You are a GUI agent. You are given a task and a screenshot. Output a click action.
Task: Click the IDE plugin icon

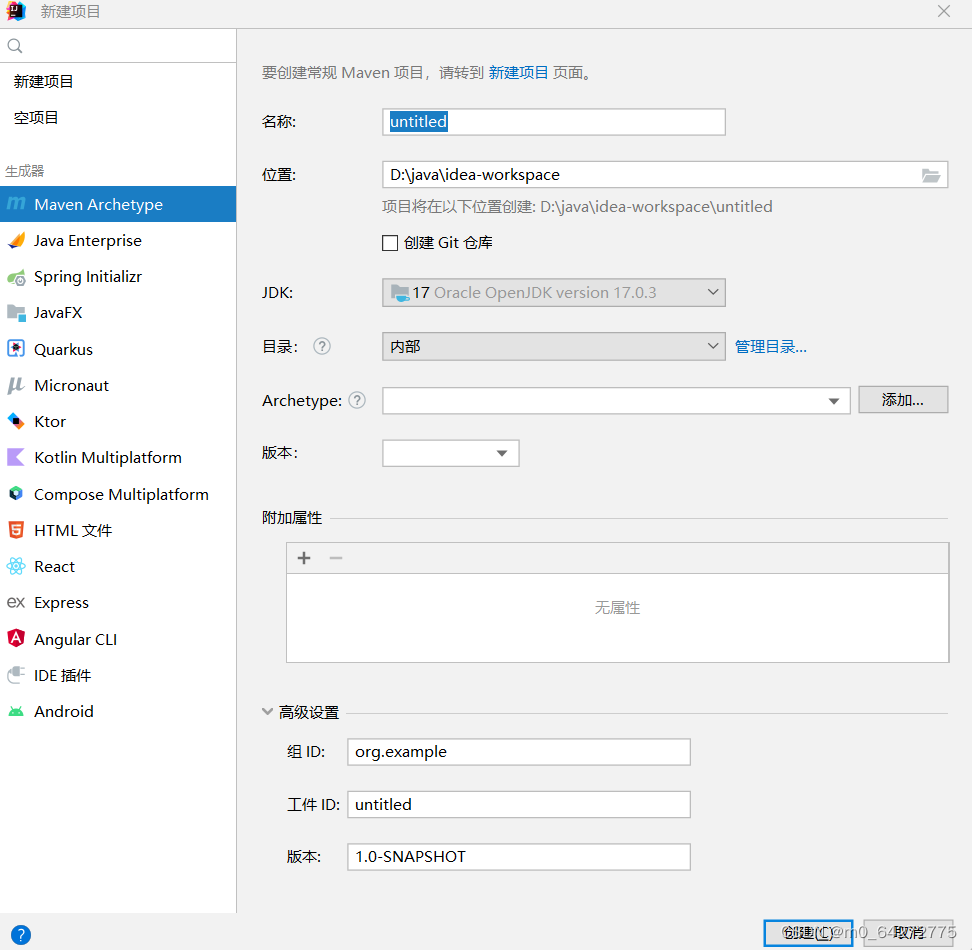click(x=16, y=675)
